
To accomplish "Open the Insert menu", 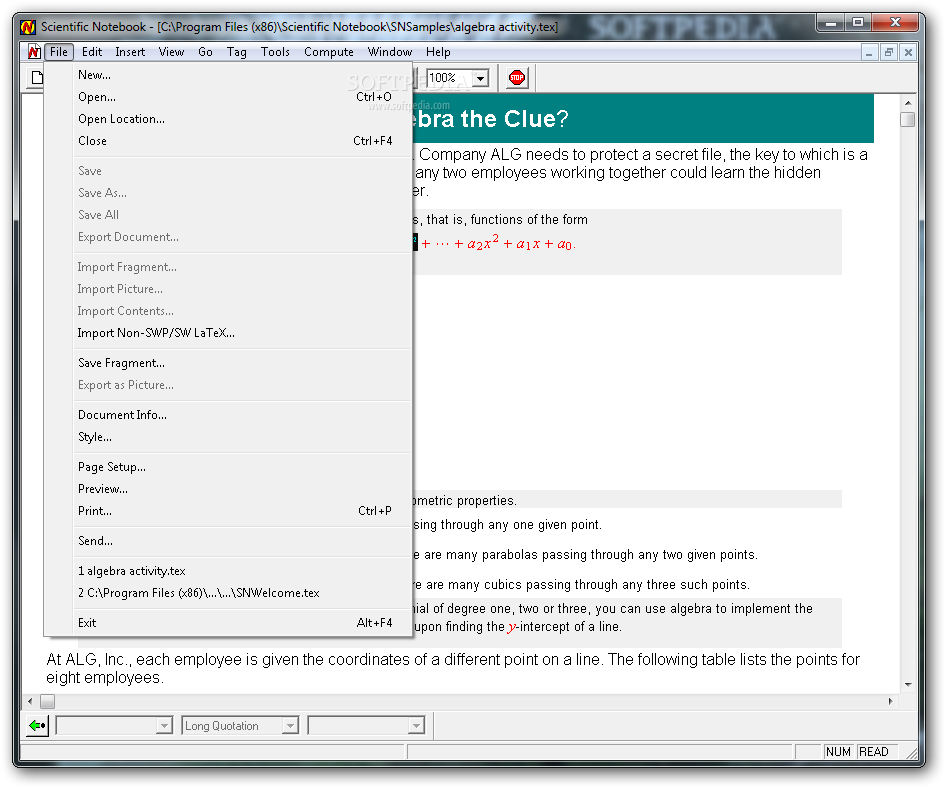I will [130, 52].
